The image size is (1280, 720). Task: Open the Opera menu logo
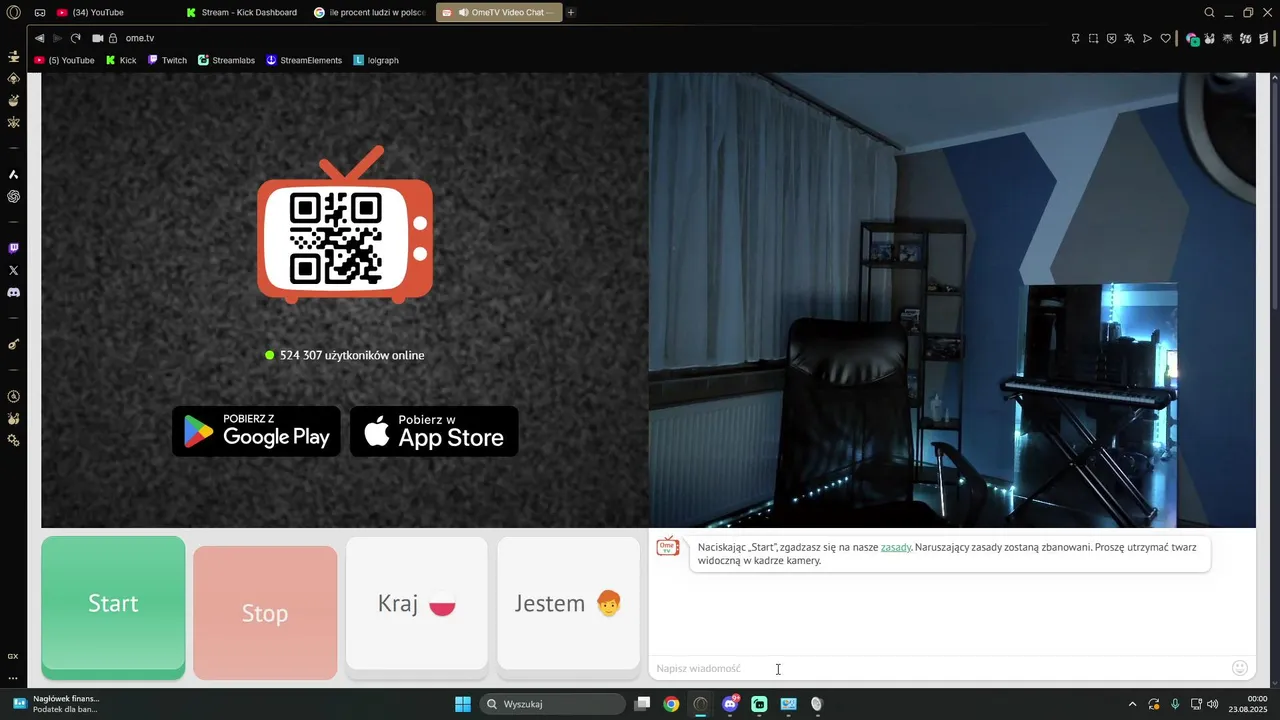(x=14, y=13)
